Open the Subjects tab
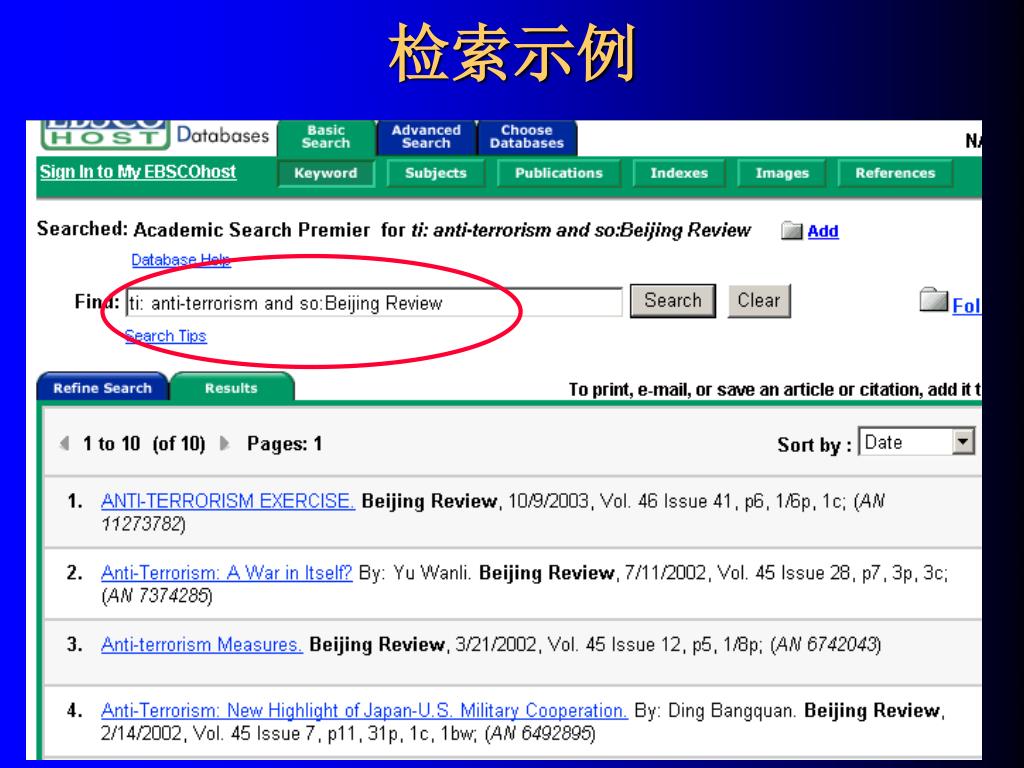The width and height of the screenshot is (1024, 768). click(436, 173)
